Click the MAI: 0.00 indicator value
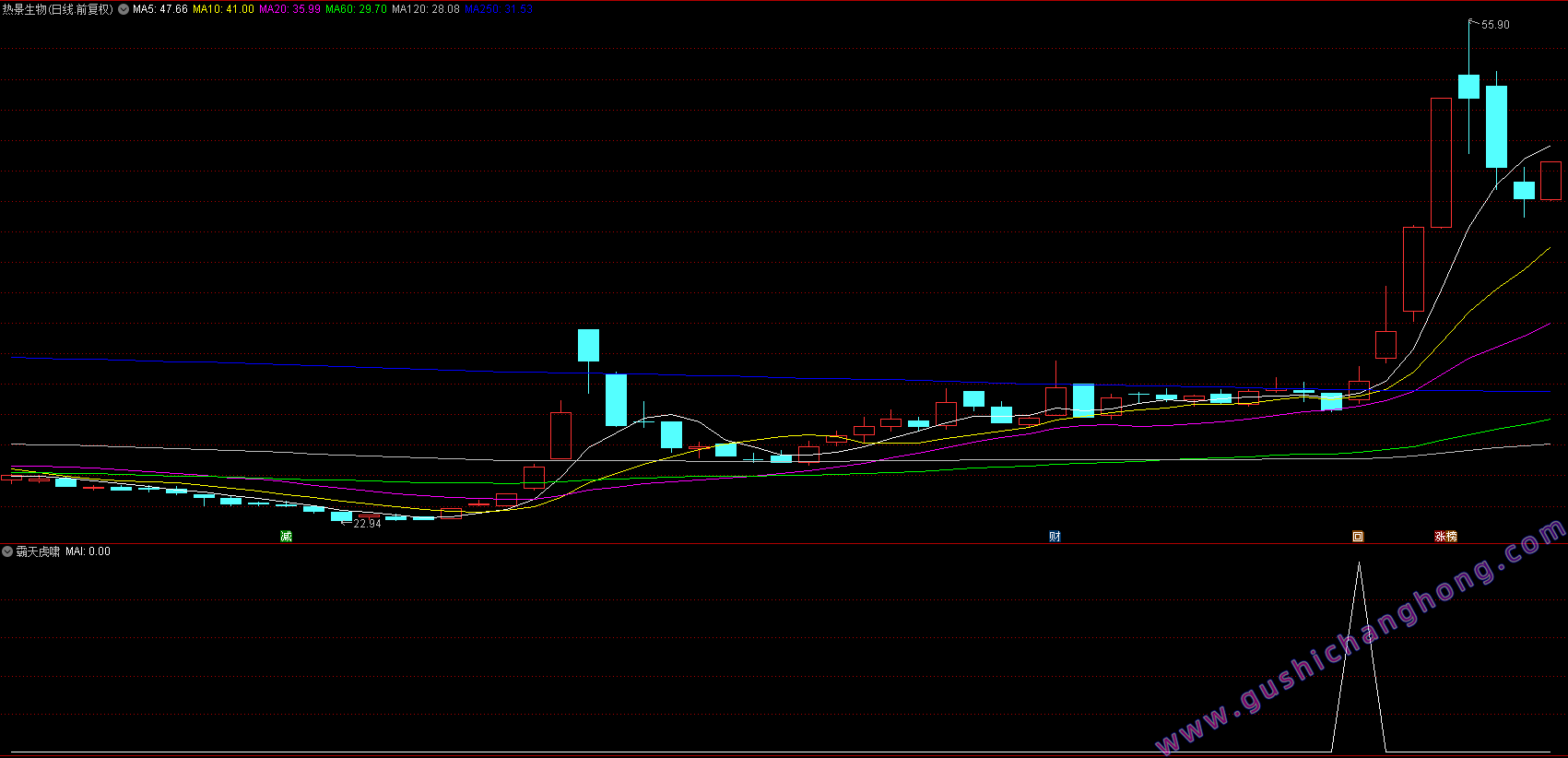Viewport: 1568px width, 758px height. [x=88, y=551]
